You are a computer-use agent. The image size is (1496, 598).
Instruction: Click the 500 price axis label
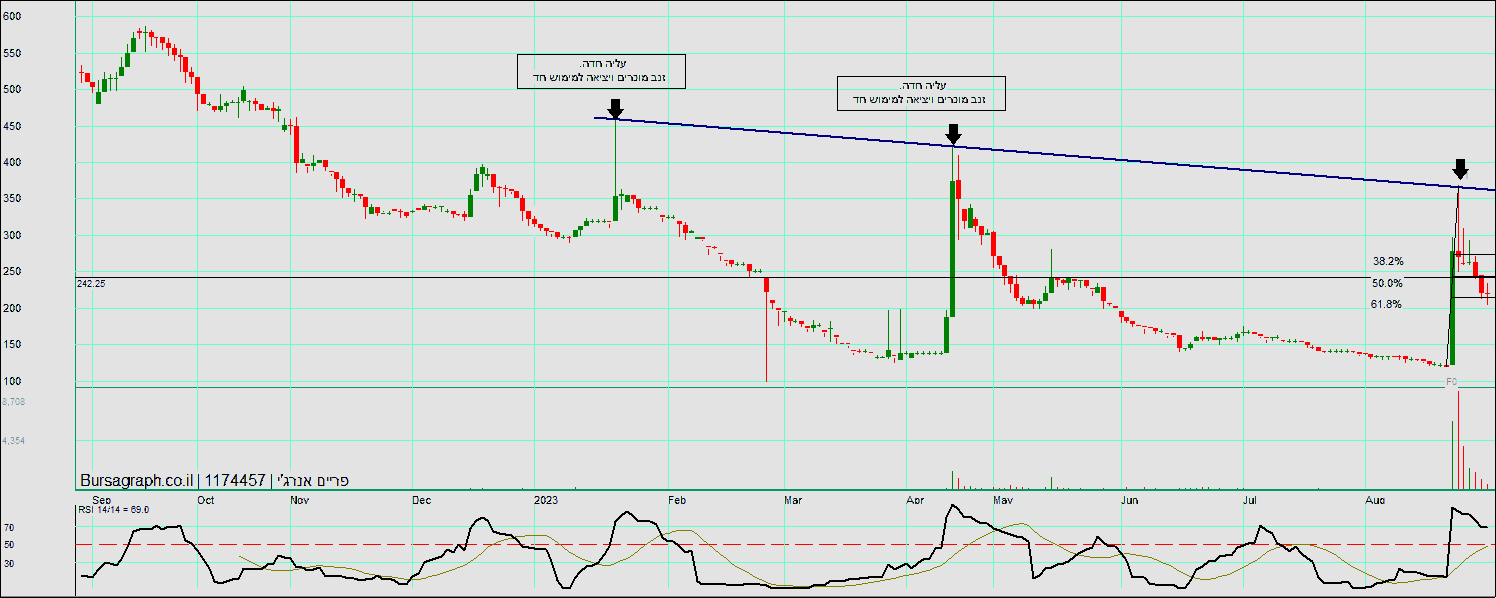[12, 89]
